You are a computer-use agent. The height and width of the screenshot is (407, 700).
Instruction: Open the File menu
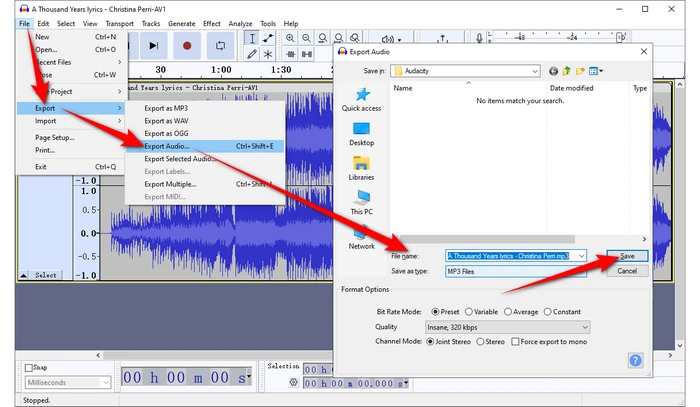[x=24, y=24]
